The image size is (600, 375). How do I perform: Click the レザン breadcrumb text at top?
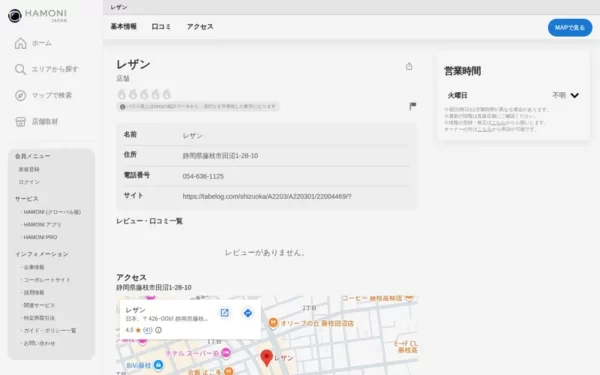(119, 7)
